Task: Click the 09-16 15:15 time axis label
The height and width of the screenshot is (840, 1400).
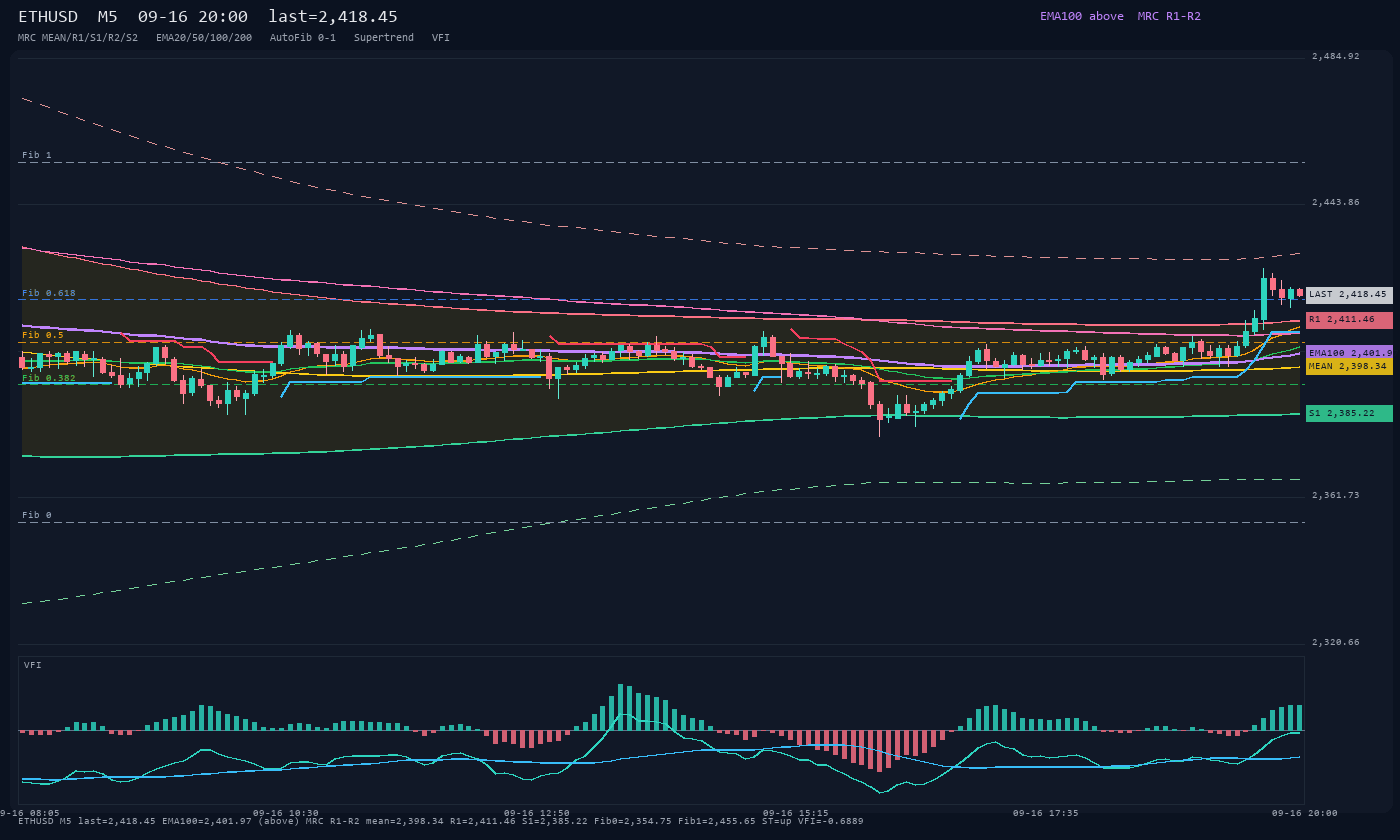Action: click(x=796, y=813)
